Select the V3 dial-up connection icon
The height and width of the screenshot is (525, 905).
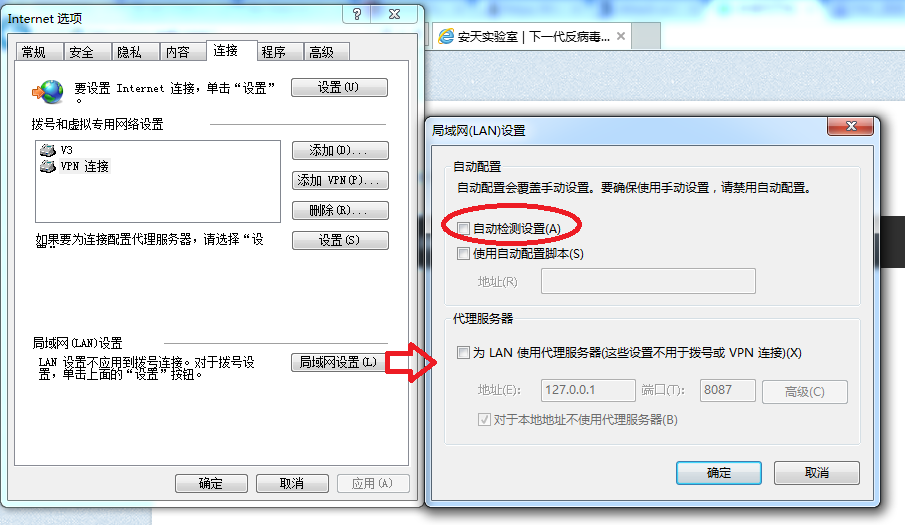click(x=47, y=150)
